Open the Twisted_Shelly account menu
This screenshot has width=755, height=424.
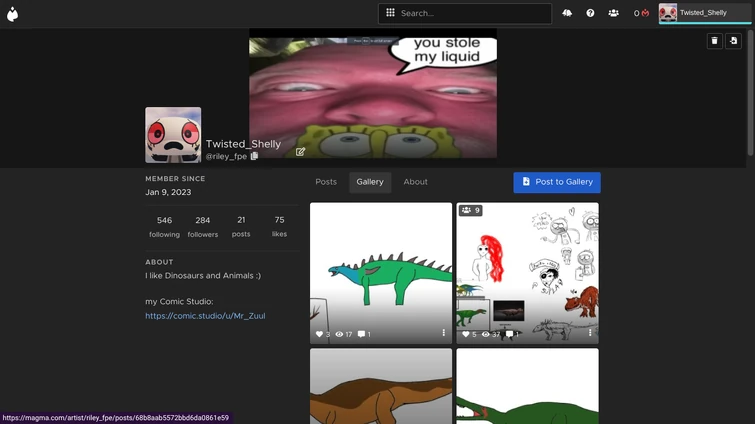coord(704,13)
